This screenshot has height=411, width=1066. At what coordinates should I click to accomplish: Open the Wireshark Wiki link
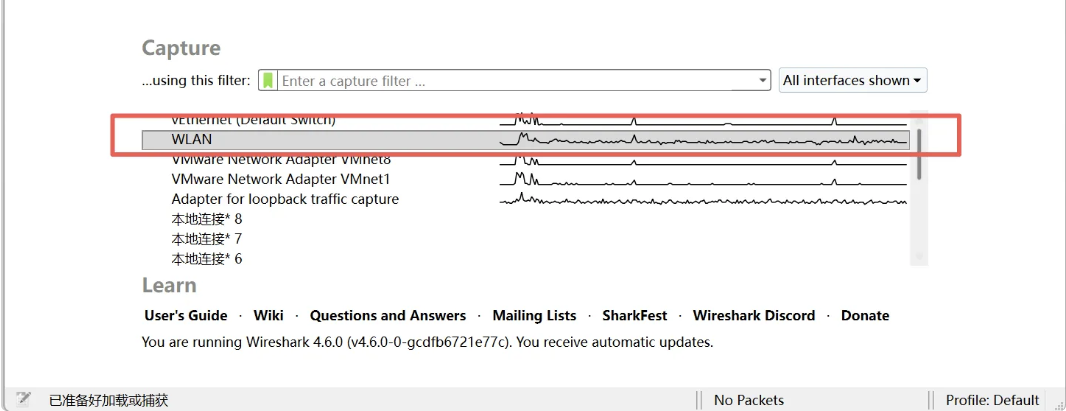pos(268,315)
